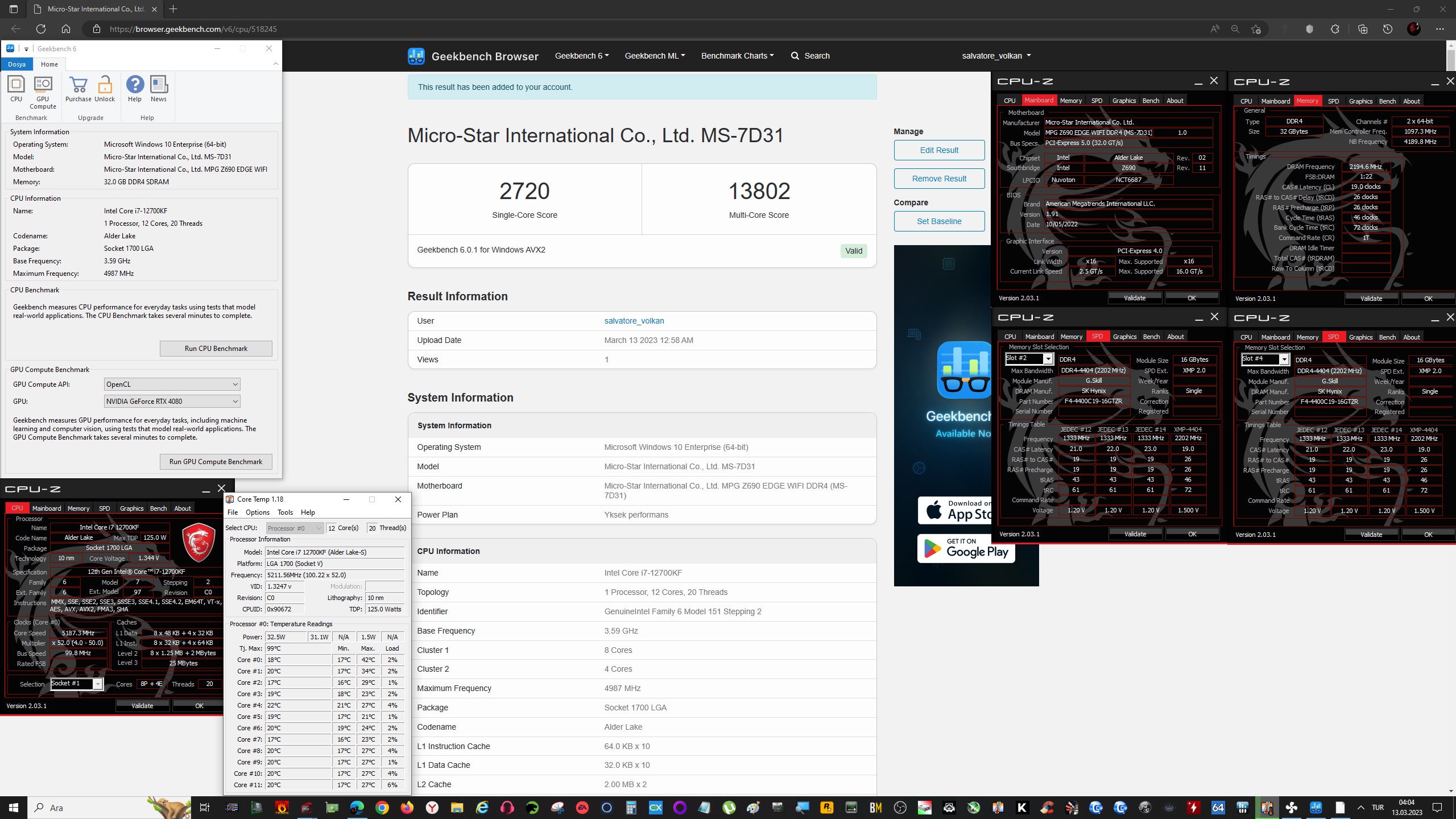Click the Get it on Google Play badge
This screenshot has width=1456, height=819.
966,548
